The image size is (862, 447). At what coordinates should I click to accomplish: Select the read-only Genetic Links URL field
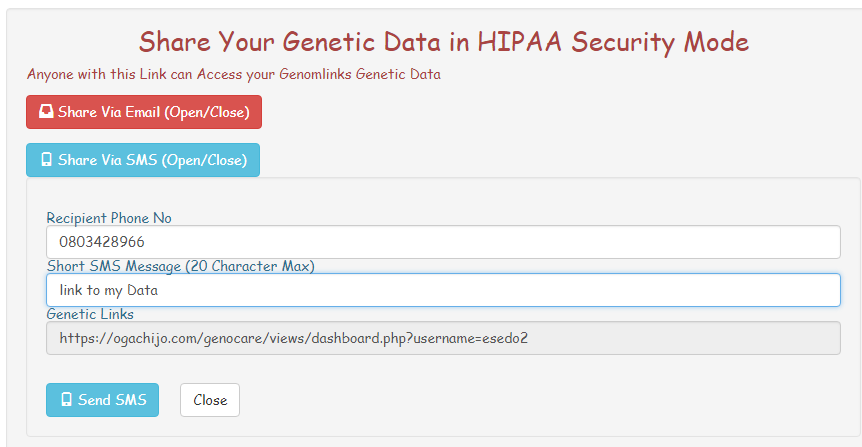[443, 338]
